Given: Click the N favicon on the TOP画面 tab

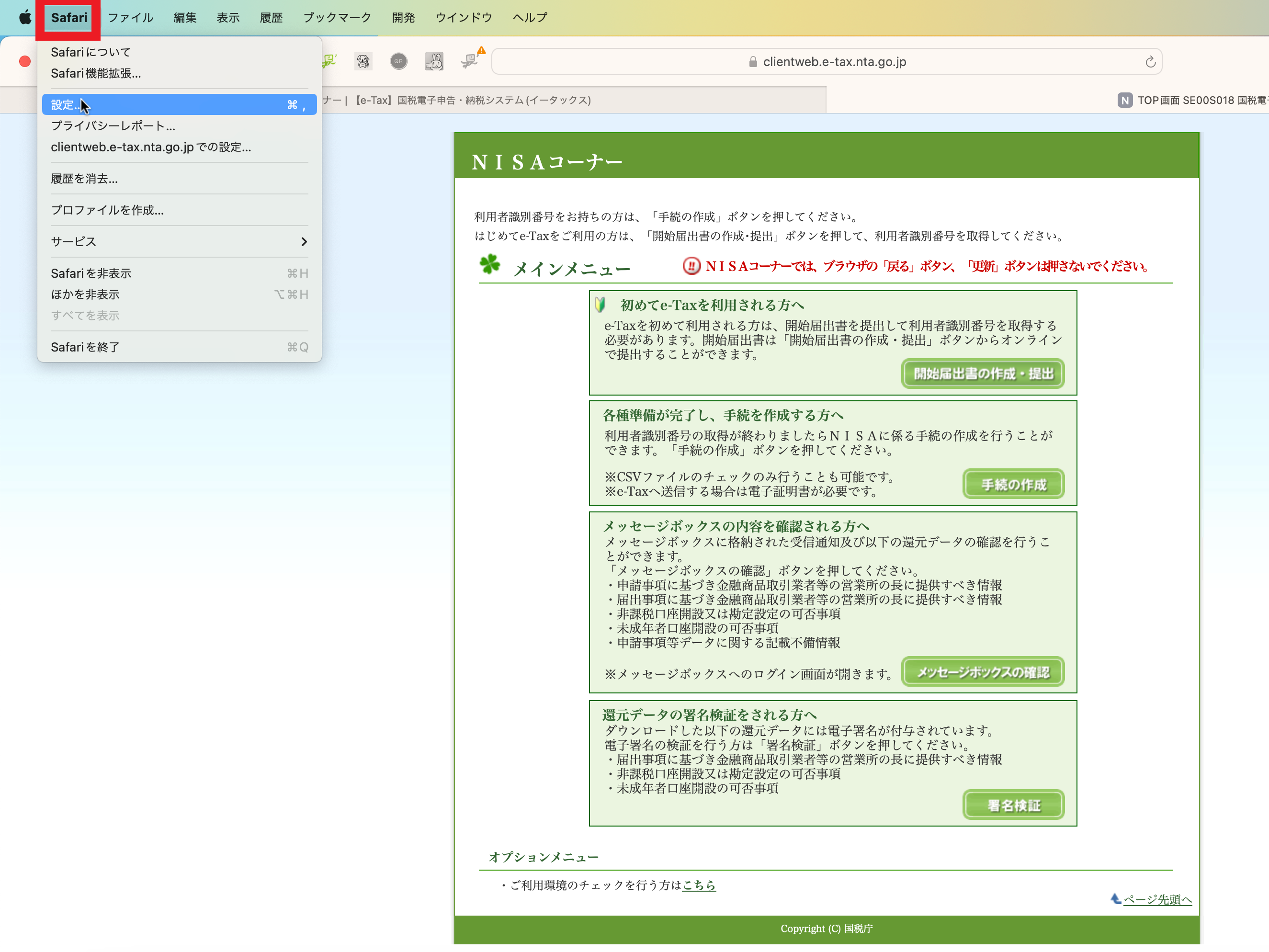Looking at the screenshot, I should click(1124, 101).
